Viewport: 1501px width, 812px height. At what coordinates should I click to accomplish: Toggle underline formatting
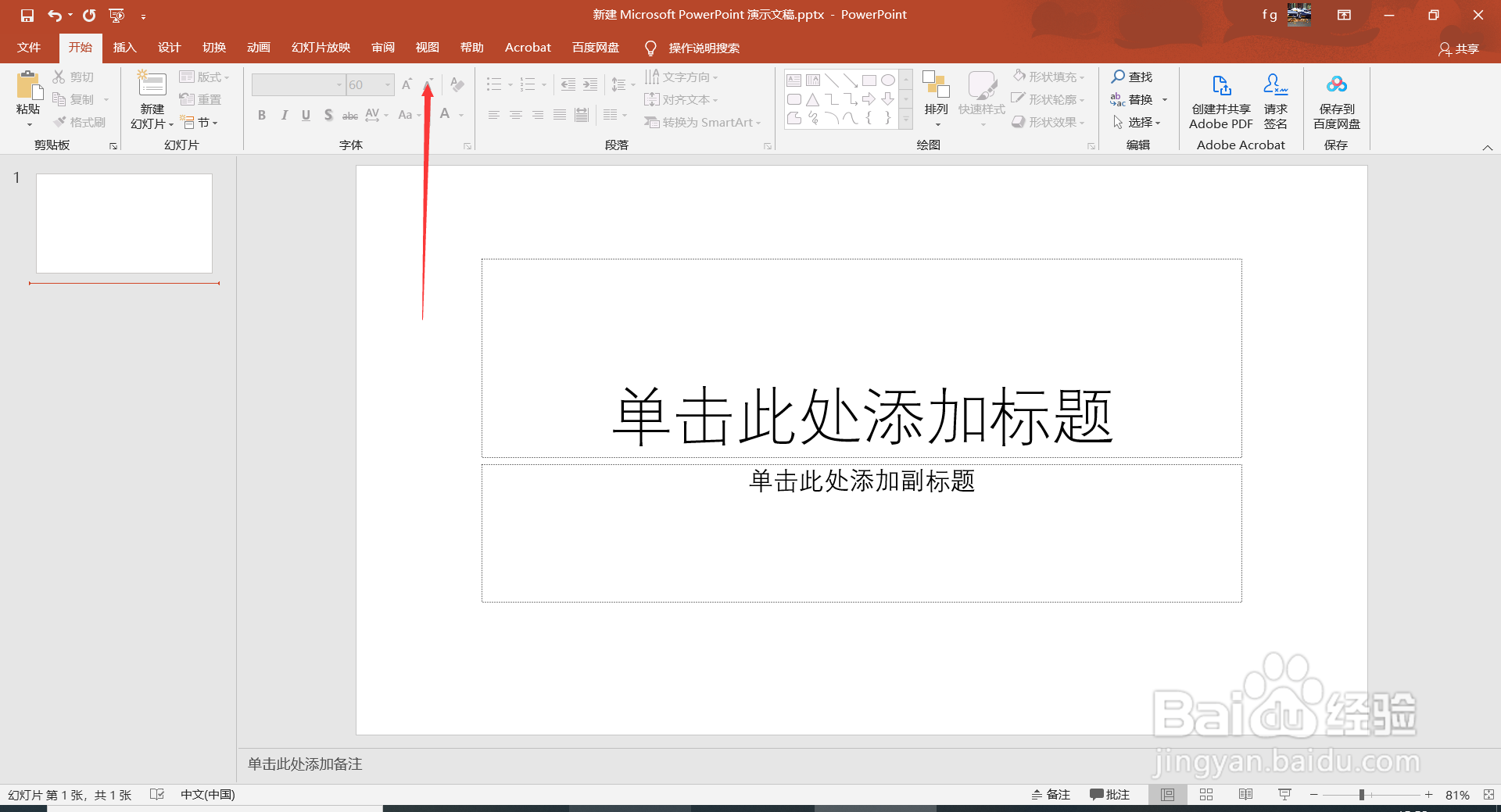point(306,115)
